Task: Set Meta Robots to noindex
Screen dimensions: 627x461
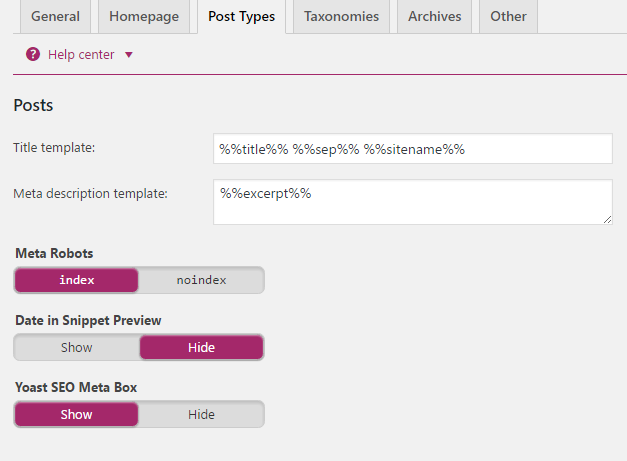Action: (x=201, y=280)
